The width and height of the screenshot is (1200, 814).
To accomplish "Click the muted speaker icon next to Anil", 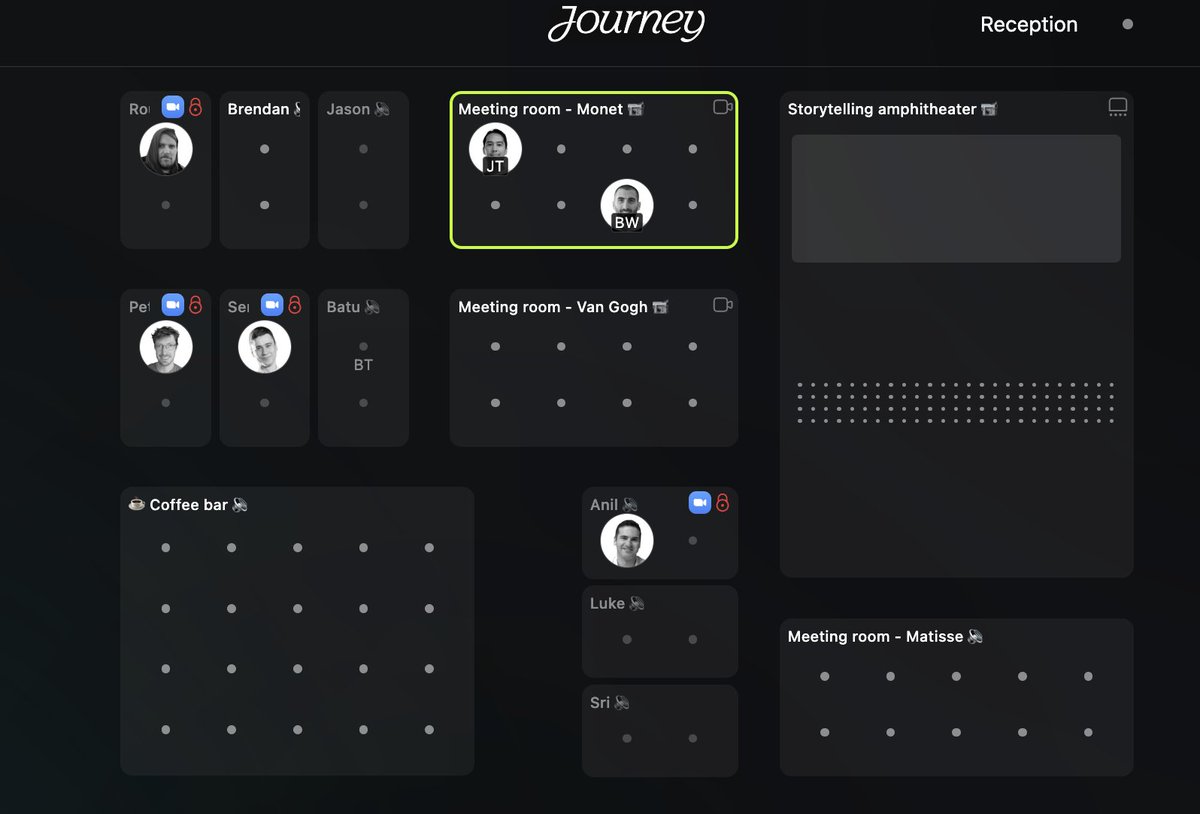I will click(x=631, y=505).
